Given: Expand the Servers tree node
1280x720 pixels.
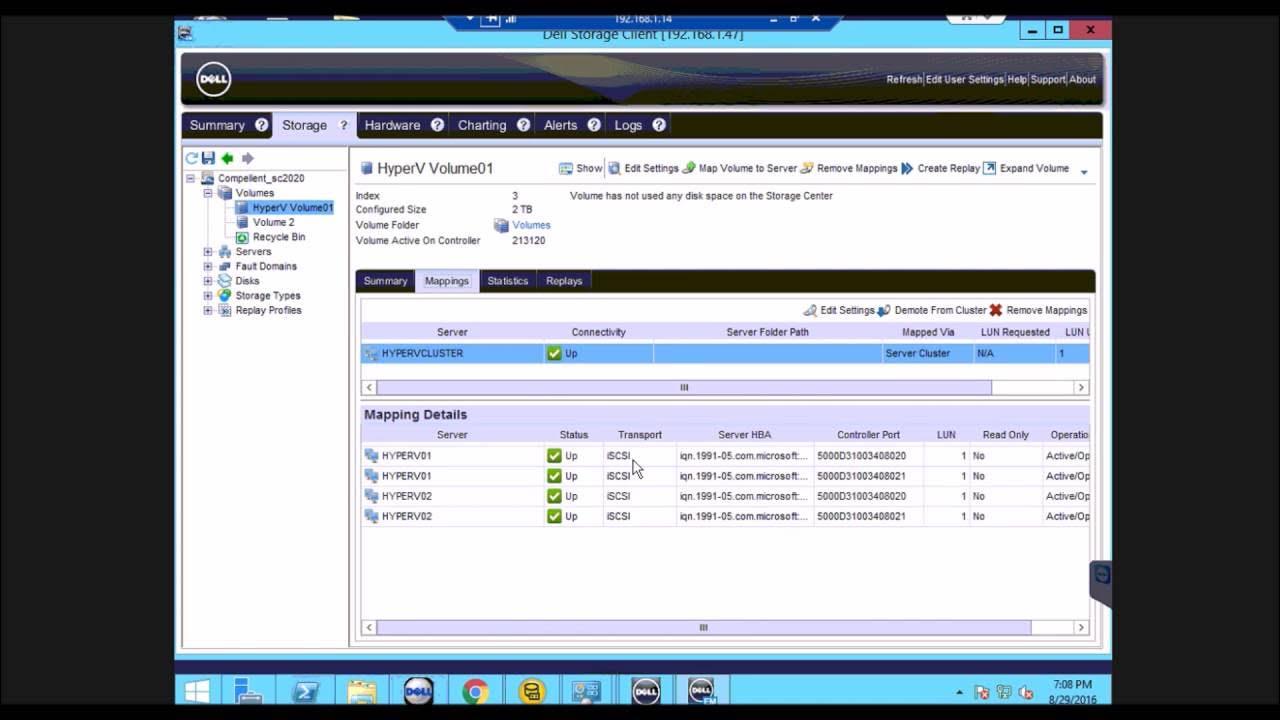Looking at the screenshot, I should (208, 252).
